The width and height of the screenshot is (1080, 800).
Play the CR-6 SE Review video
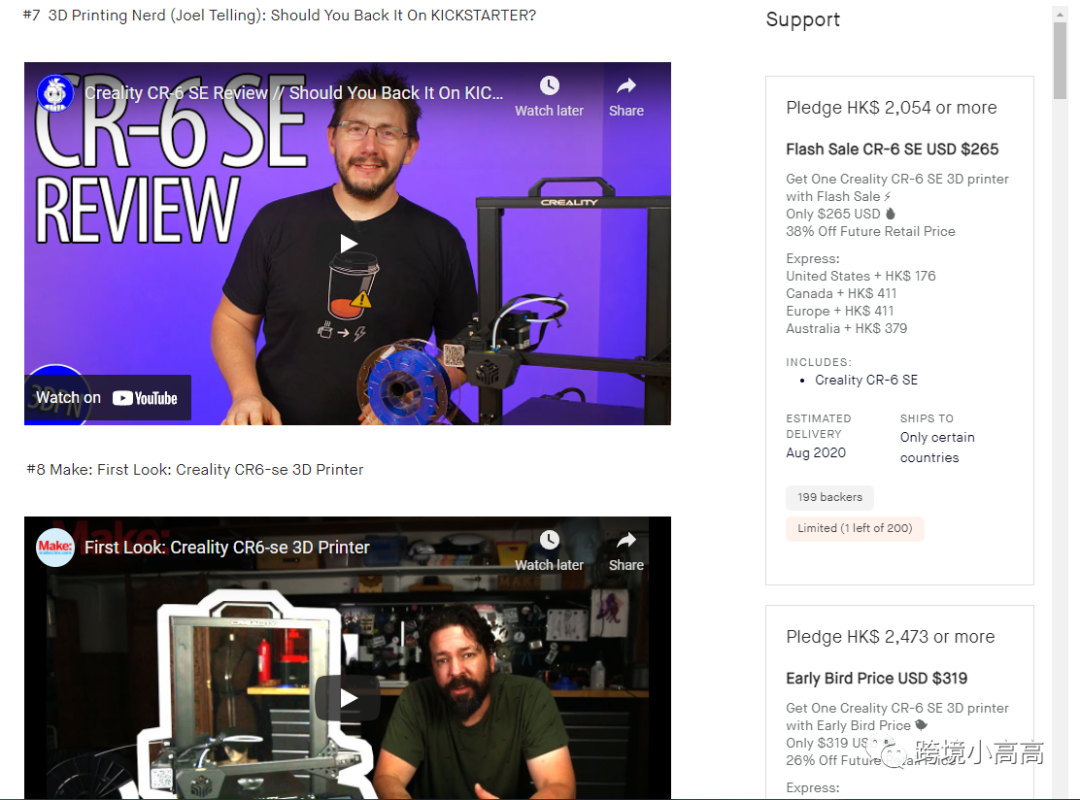(348, 243)
